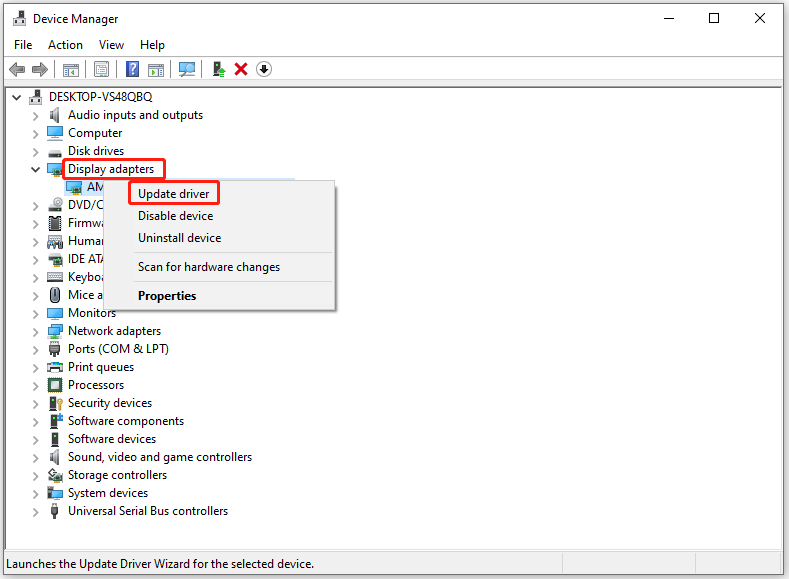Toggle the console tree toolbar icon
The width and height of the screenshot is (789, 579).
tap(71, 69)
